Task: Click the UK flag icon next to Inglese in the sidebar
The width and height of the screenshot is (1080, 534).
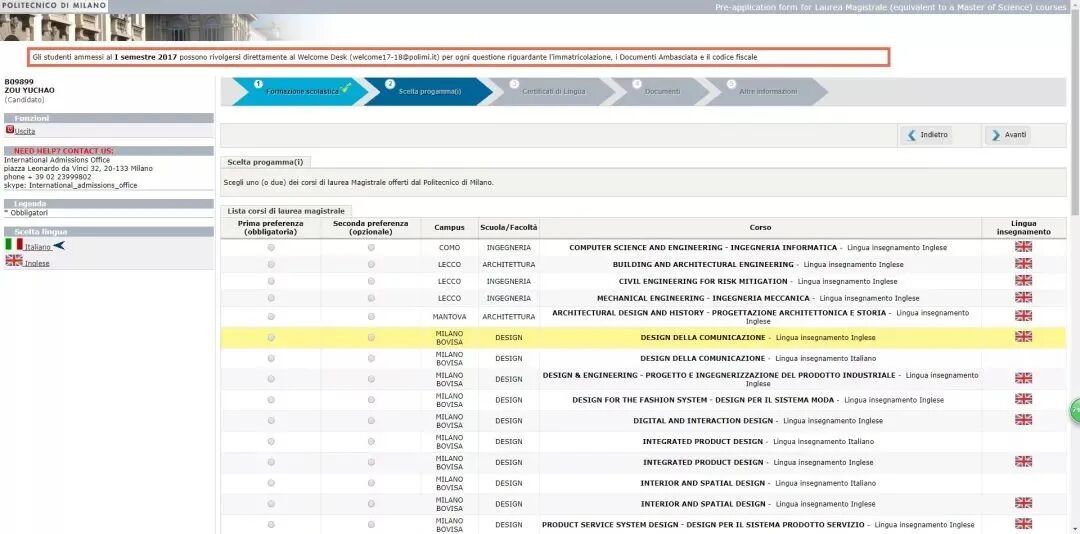Action: click(x=14, y=260)
